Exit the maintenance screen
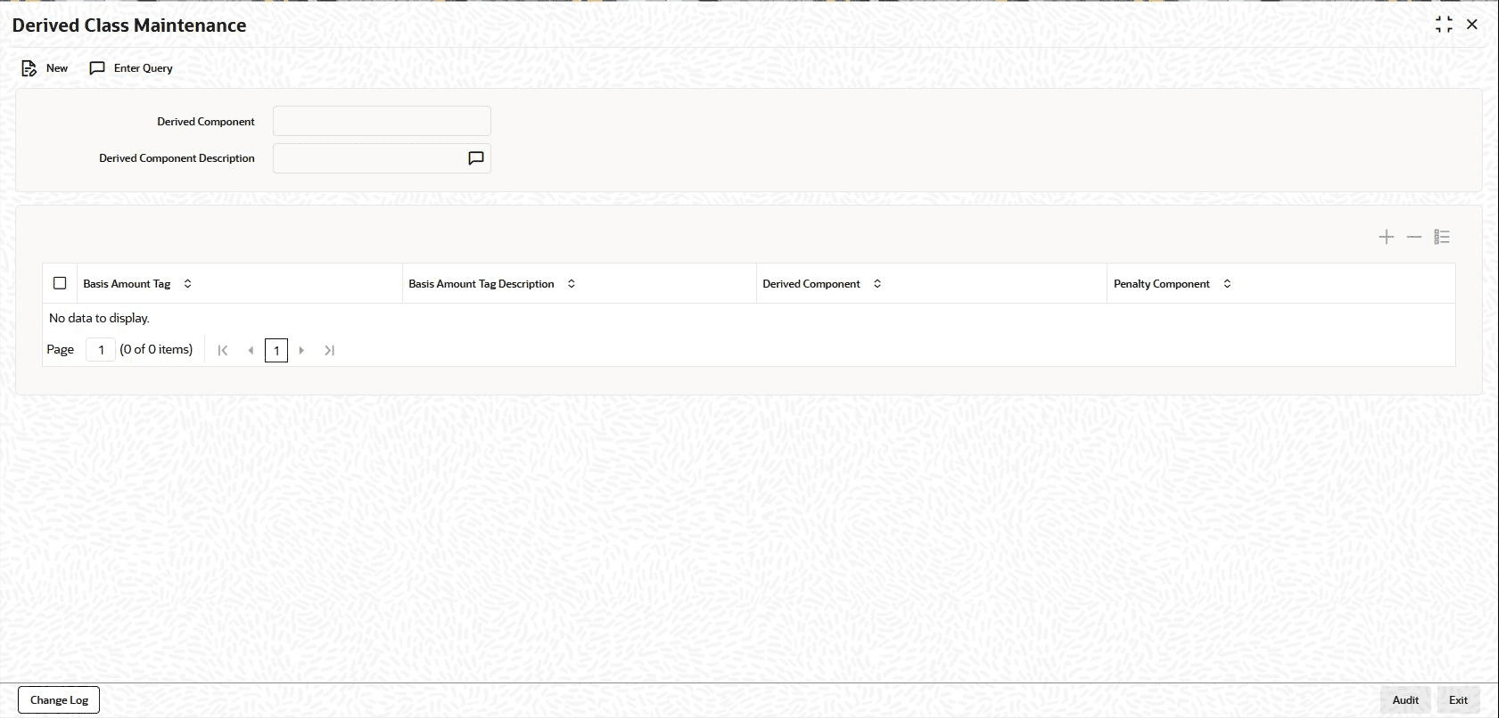Viewport: 1499px width, 718px height. coord(1458,700)
